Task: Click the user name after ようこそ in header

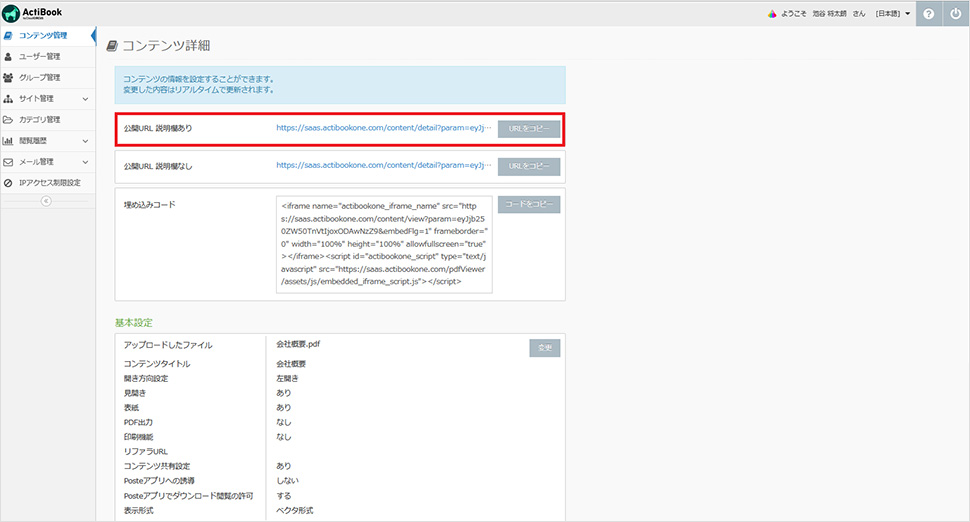Action: (x=829, y=14)
